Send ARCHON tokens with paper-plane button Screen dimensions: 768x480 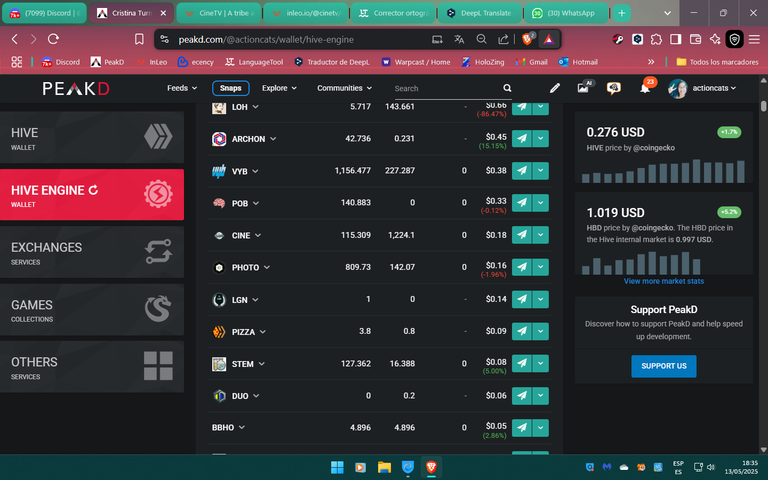tap(522, 139)
